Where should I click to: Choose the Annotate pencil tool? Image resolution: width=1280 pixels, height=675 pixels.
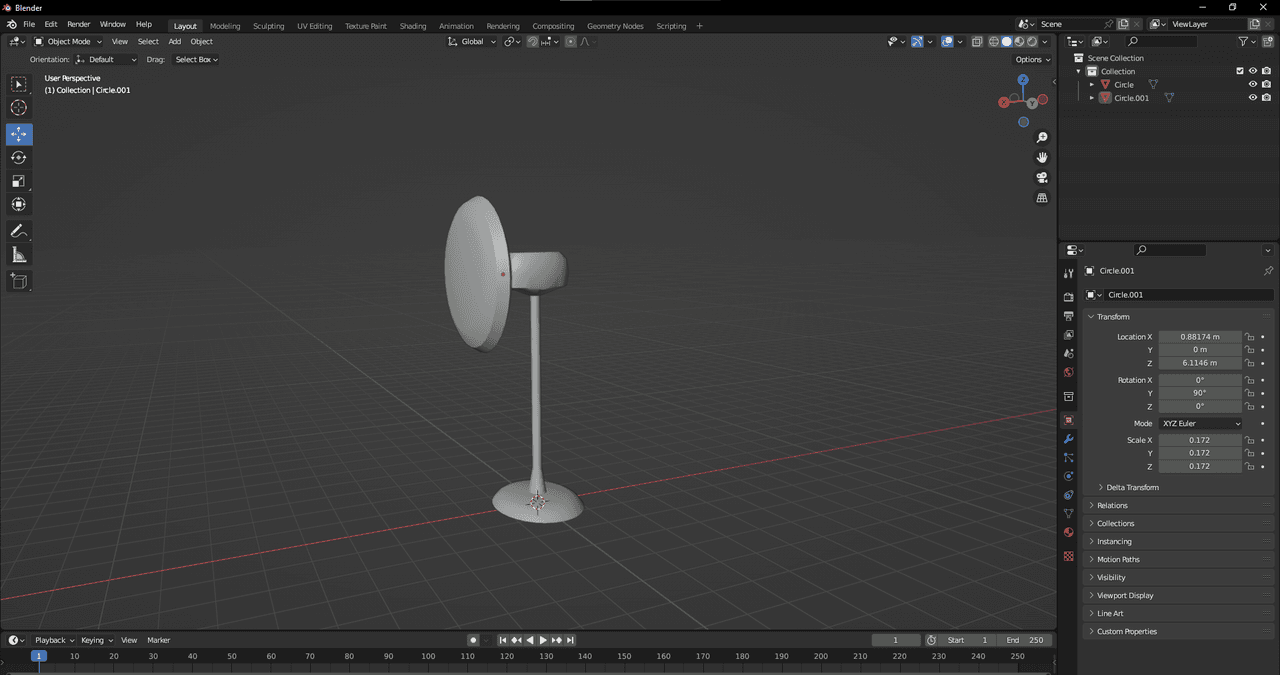click(x=19, y=231)
